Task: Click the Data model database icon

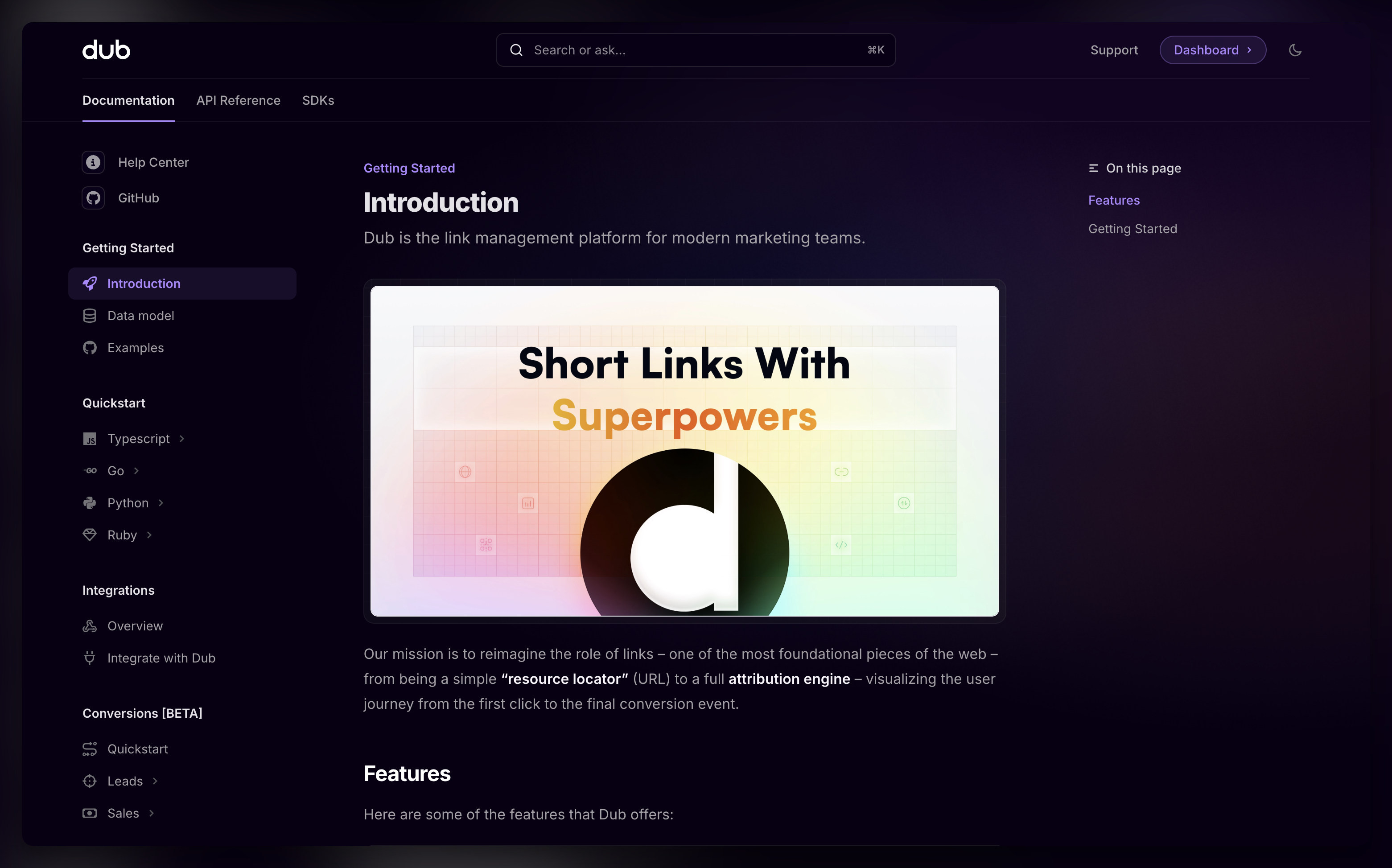Action: click(x=90, y=315)
